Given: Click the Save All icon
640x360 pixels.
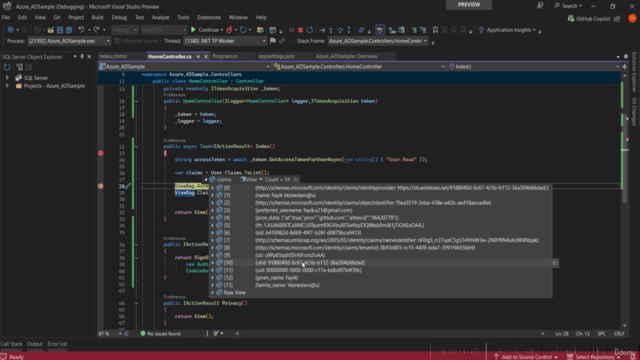Looking at the screenshot, I should [x=69, y=30].
